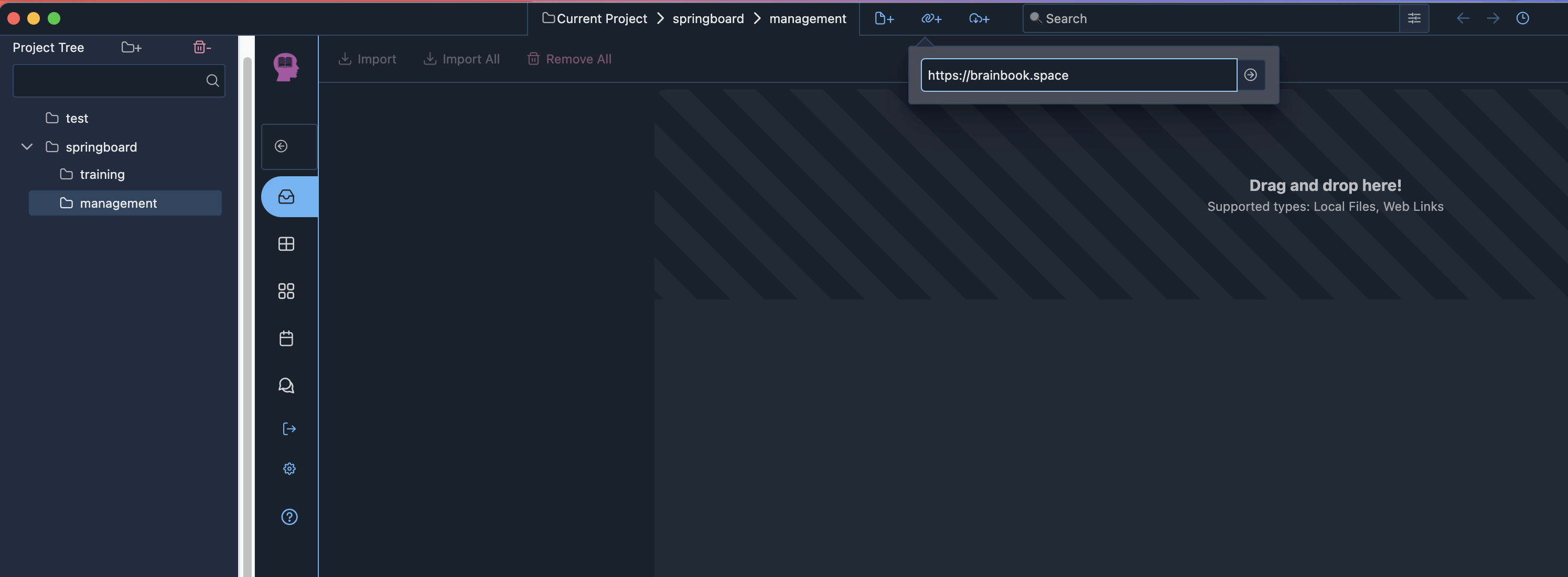This screenshot has width=1568, height=577.
Task: Click springboard in the breadcrumb path
Action: click(x=707, y=18)
